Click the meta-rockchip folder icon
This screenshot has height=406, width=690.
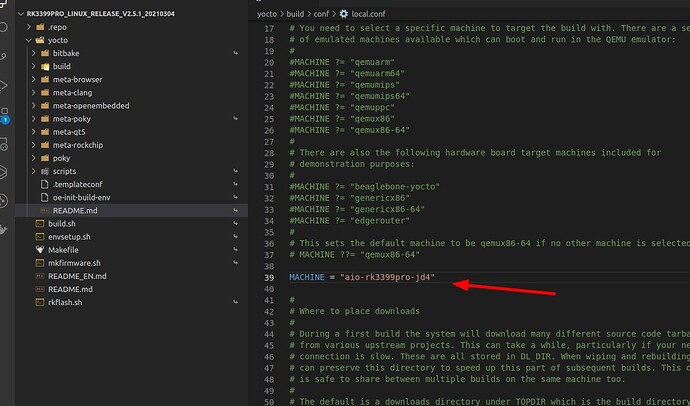click(x=45, y=145)
